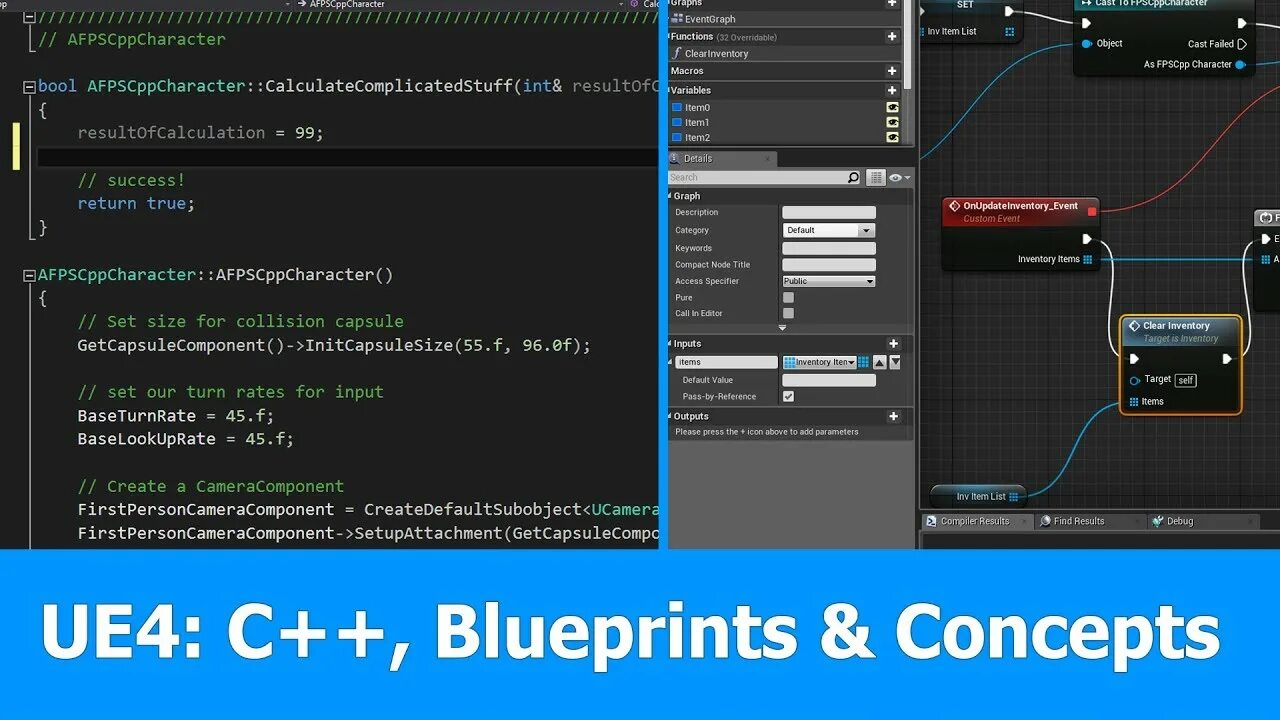This screenshot has height=720, width=1280.
Task: Move items input up arrow
Action: coord(879,362)
